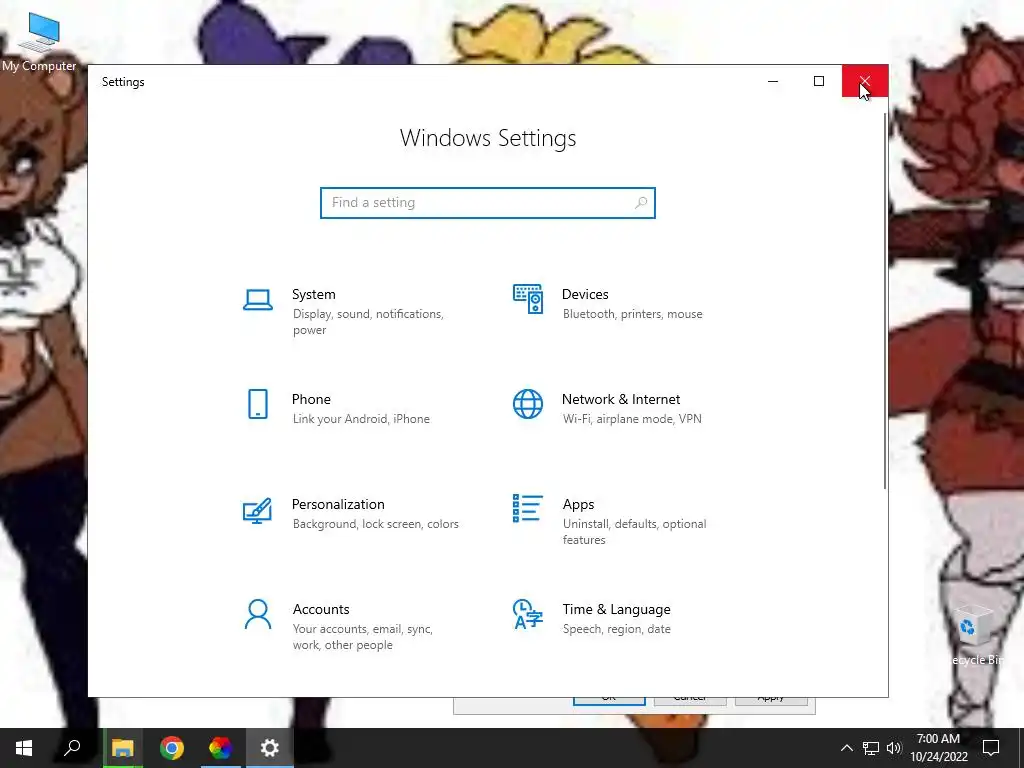Open the Personalization heading
1024x768 pixels.
point(338,504)
